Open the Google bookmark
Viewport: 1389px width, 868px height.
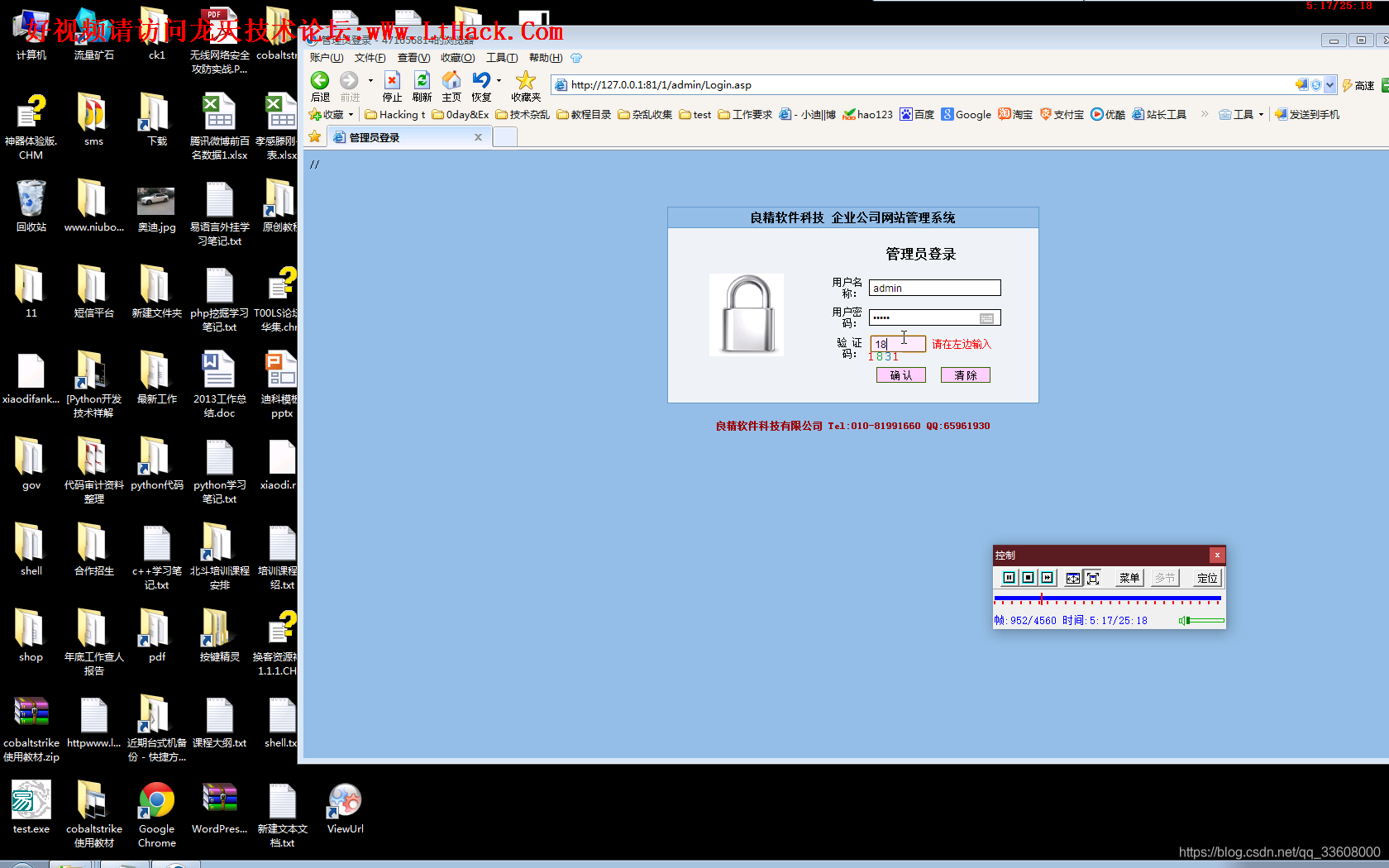(966, 114)
